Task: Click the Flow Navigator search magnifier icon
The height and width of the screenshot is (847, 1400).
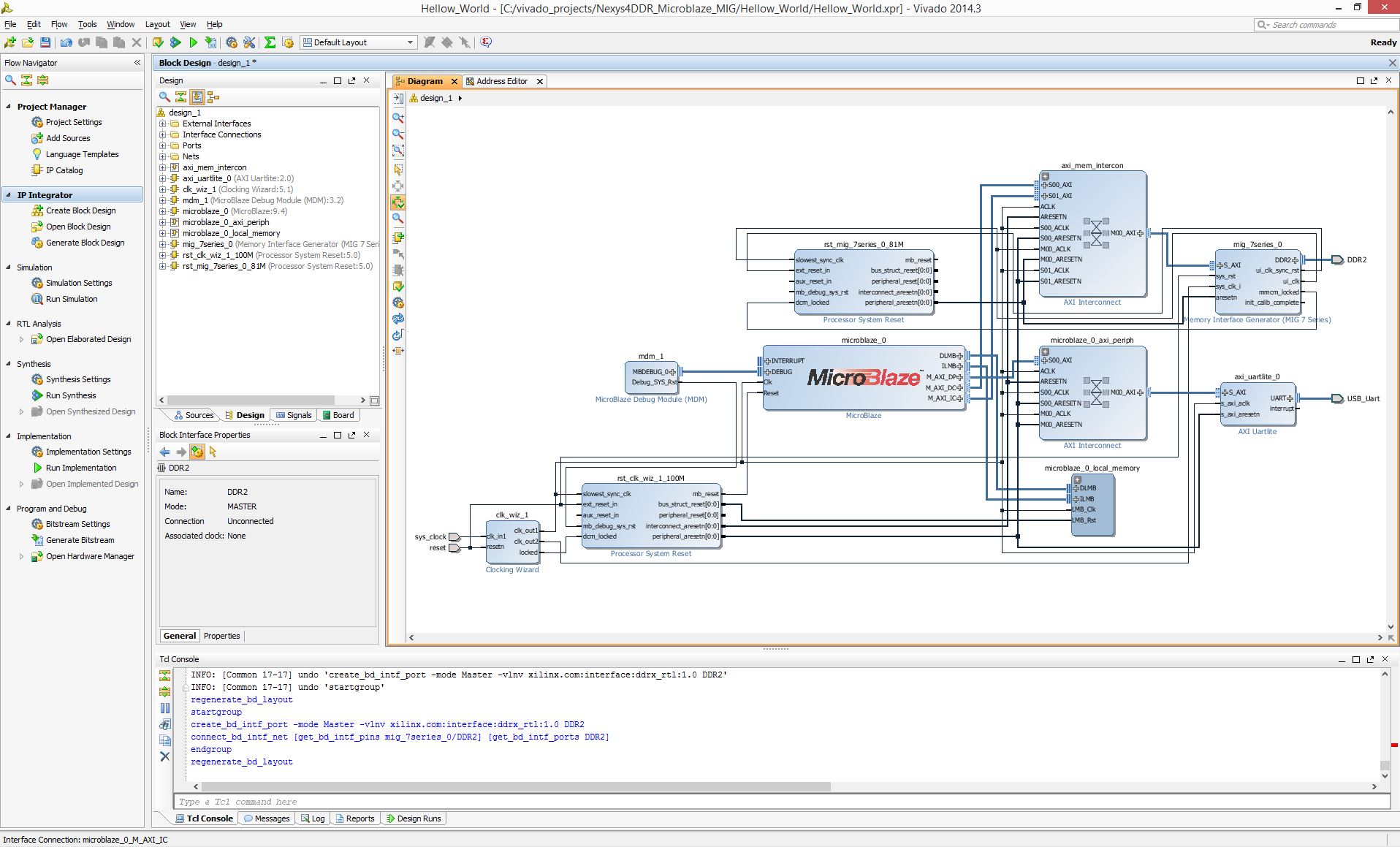Action: (10, 80)
